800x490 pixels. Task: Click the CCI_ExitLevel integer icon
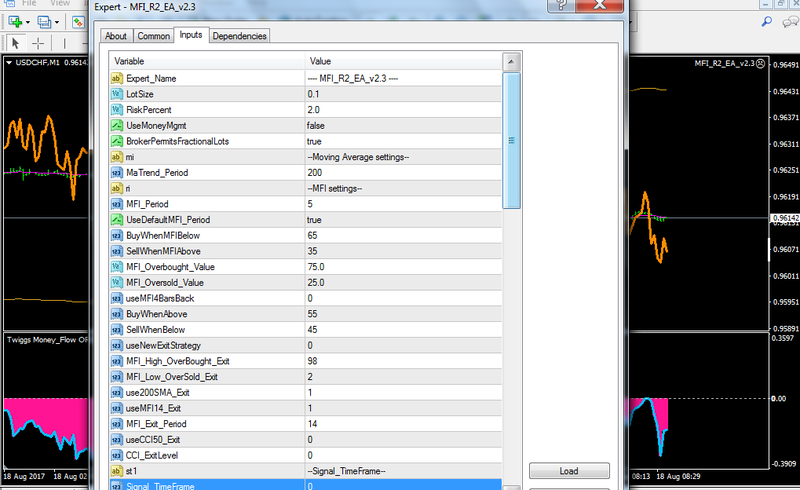117,455
